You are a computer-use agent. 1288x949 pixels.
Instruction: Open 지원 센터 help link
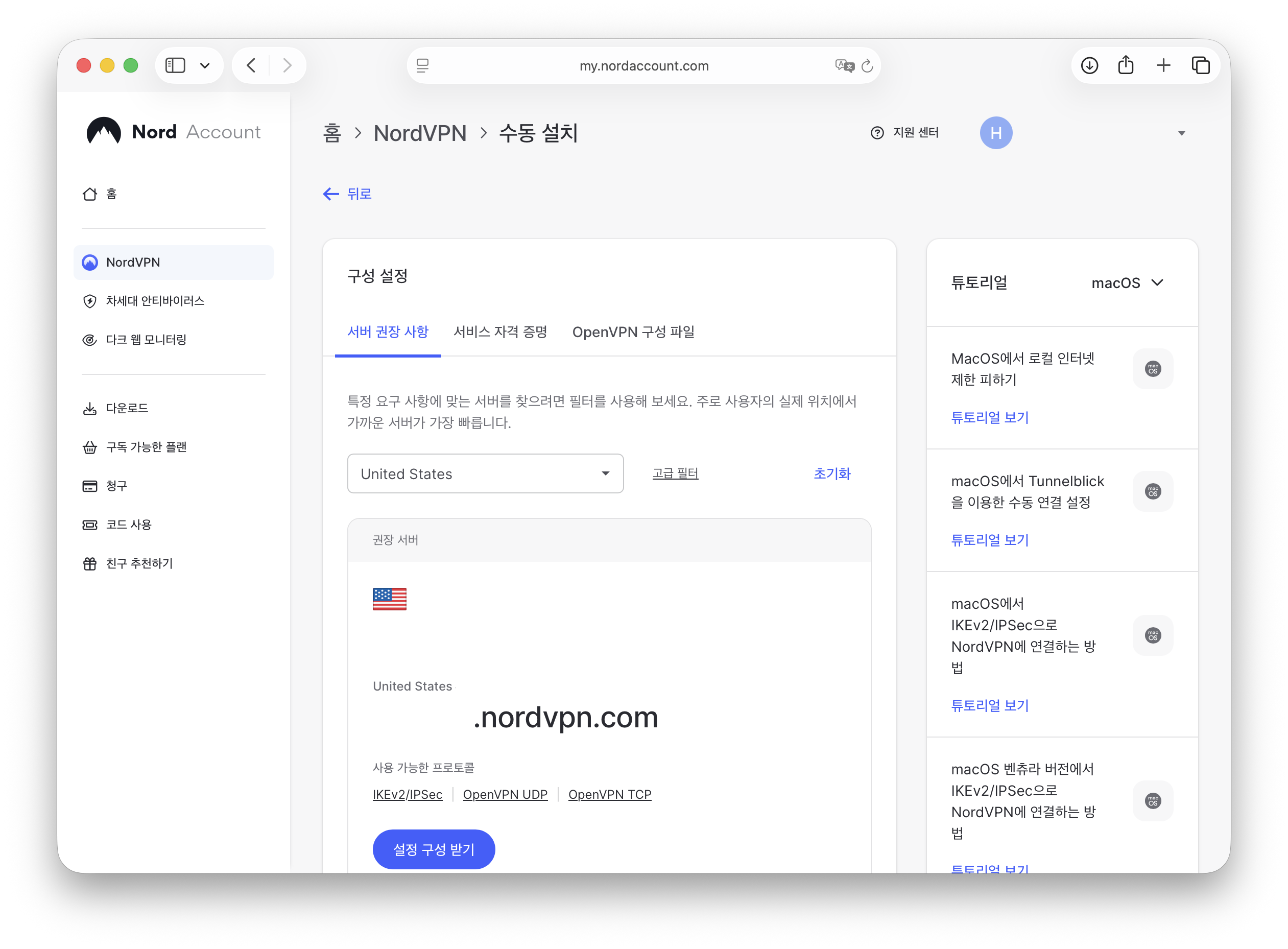point(905,133)
